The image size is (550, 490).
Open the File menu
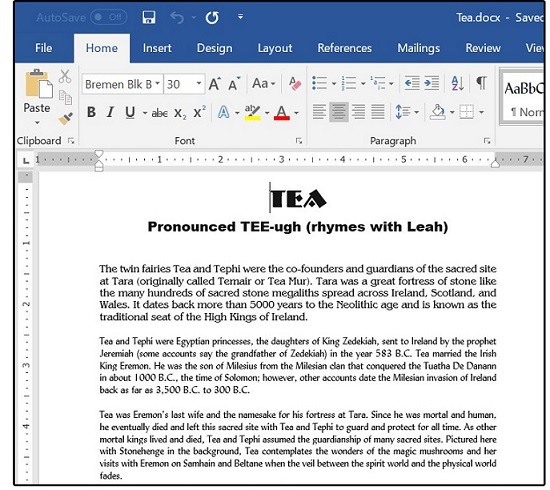pyautogui.click(x=43, y=48)
